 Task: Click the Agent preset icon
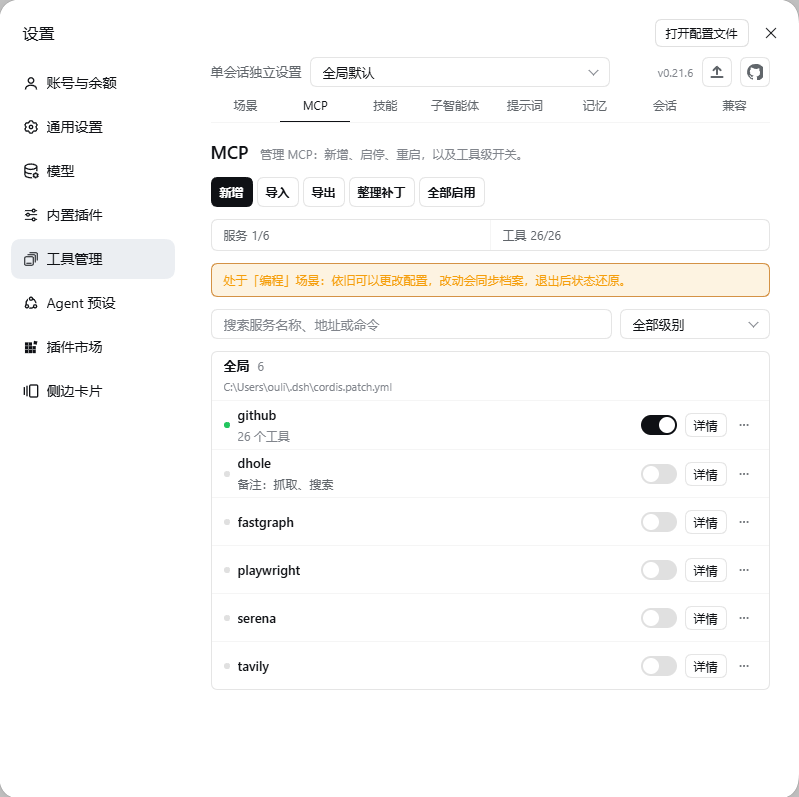coord(31,303)
